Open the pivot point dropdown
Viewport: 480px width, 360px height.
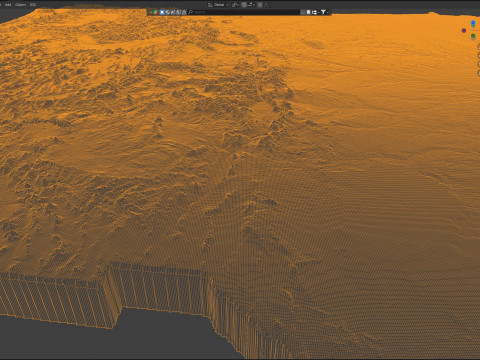(234, 5)
